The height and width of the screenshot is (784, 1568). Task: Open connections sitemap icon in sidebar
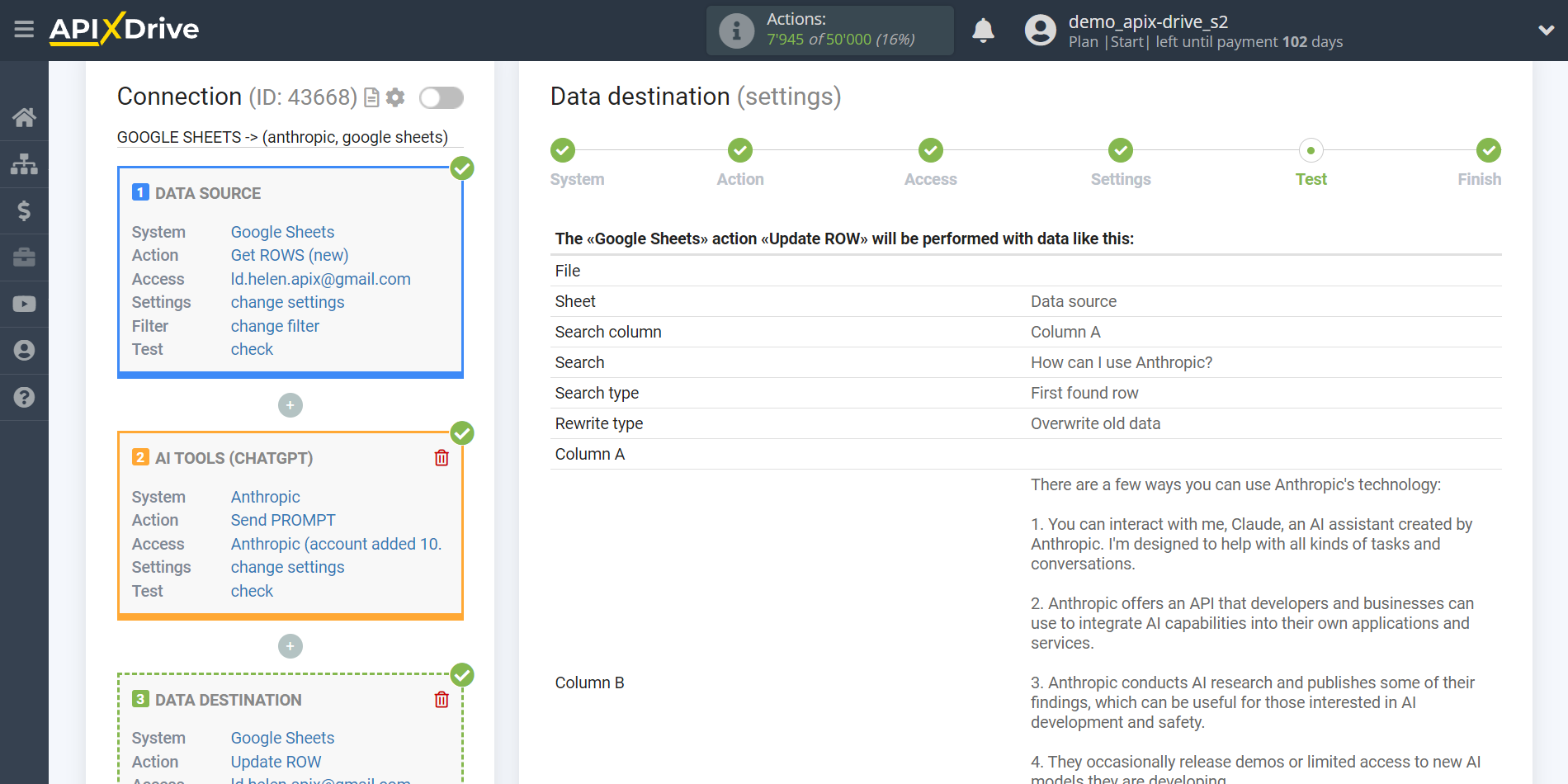[24, 164]
